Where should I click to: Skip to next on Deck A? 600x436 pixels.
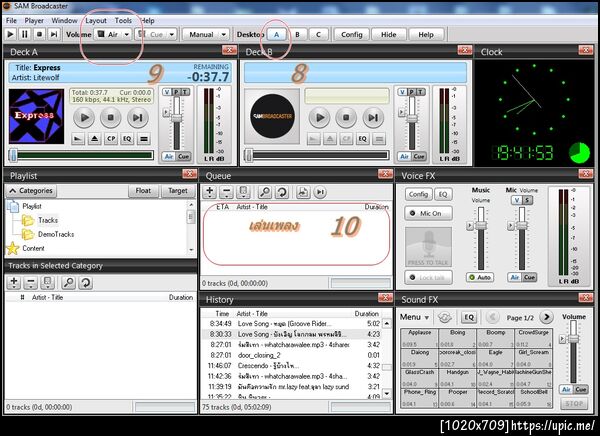coord(137,118)
